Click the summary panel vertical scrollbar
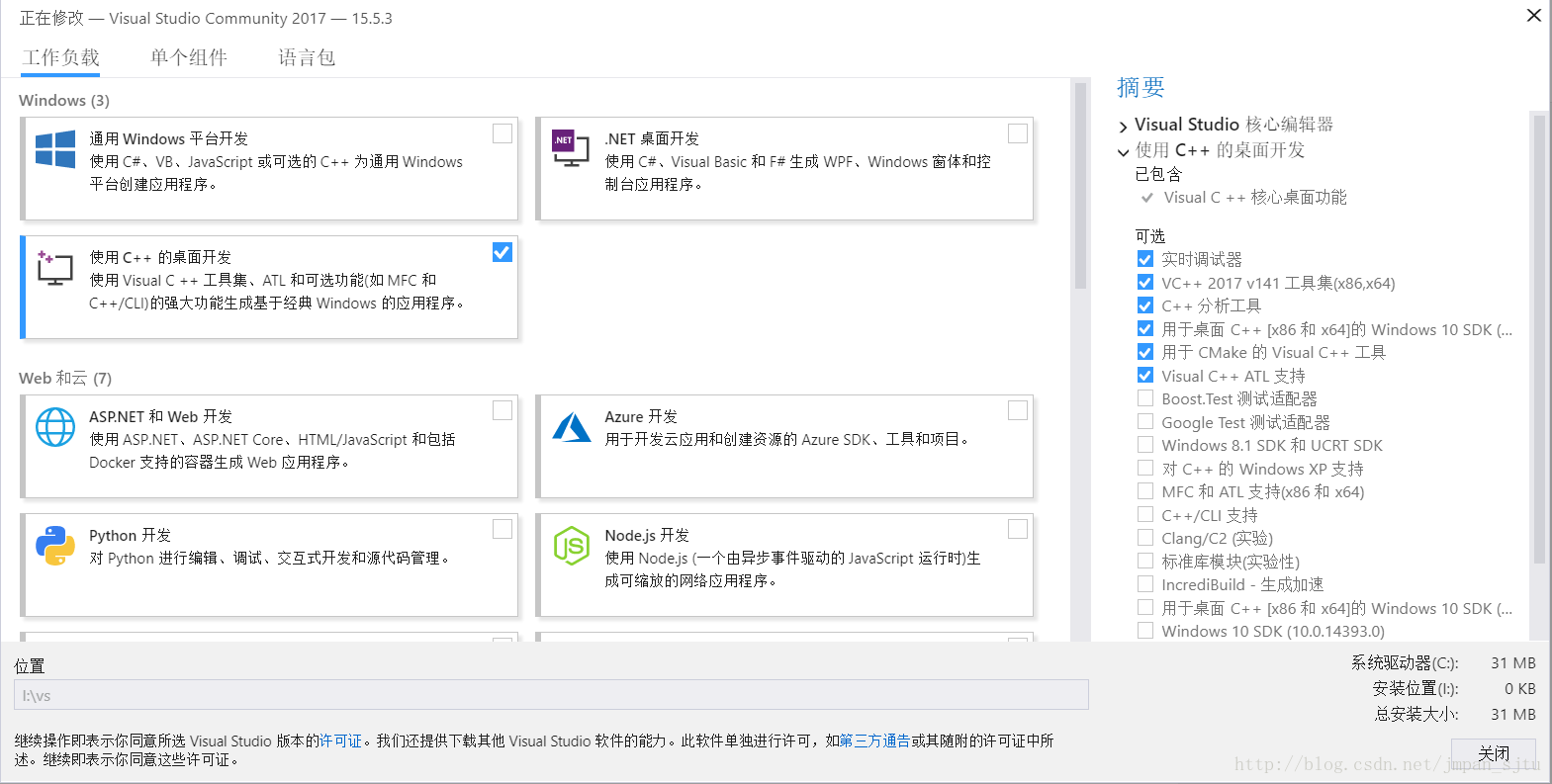The width and height of the screenshot is (1552, 784). click(x=1538, y=339)
